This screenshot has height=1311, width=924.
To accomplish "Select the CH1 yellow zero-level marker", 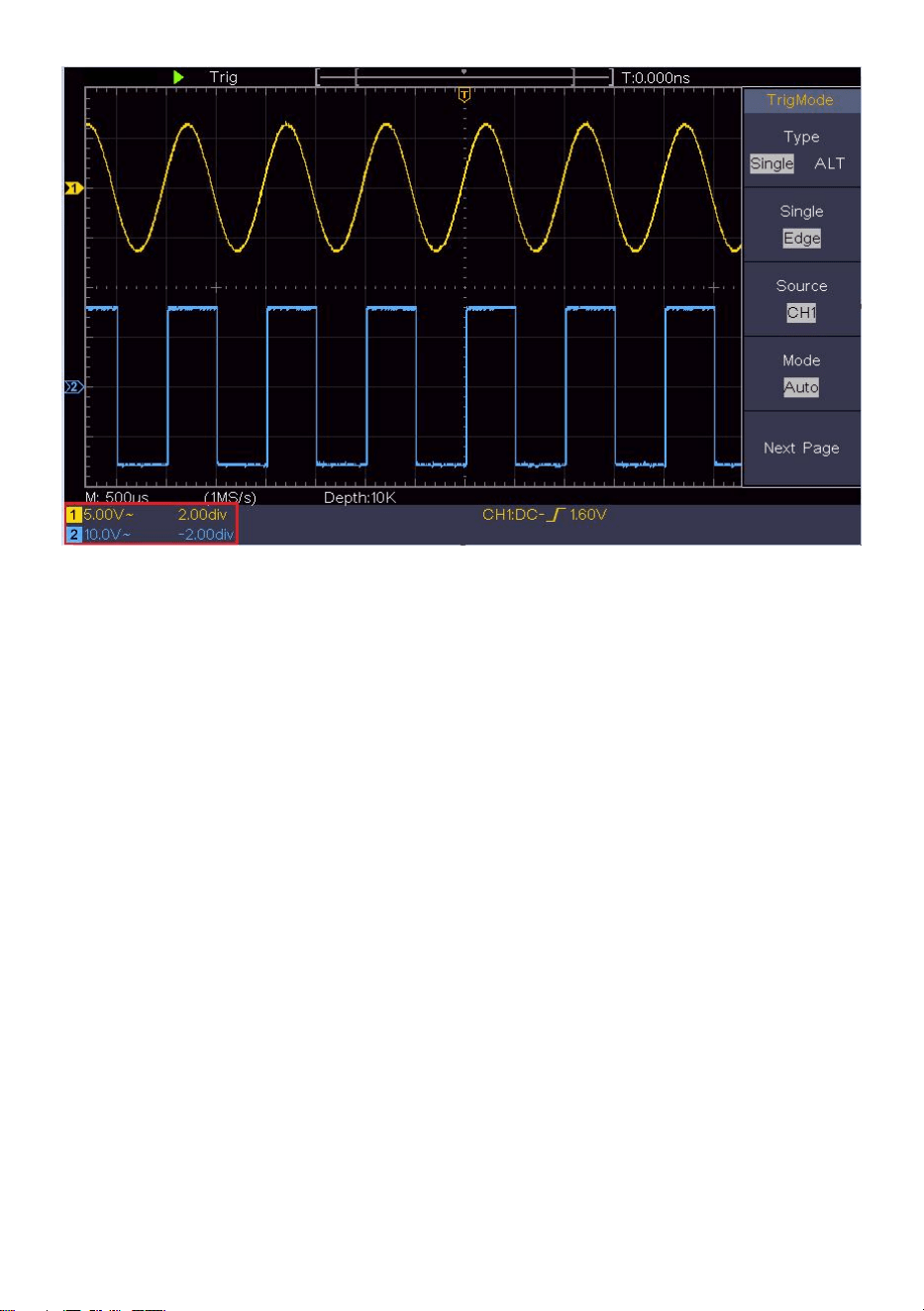I will pos(73,188).
